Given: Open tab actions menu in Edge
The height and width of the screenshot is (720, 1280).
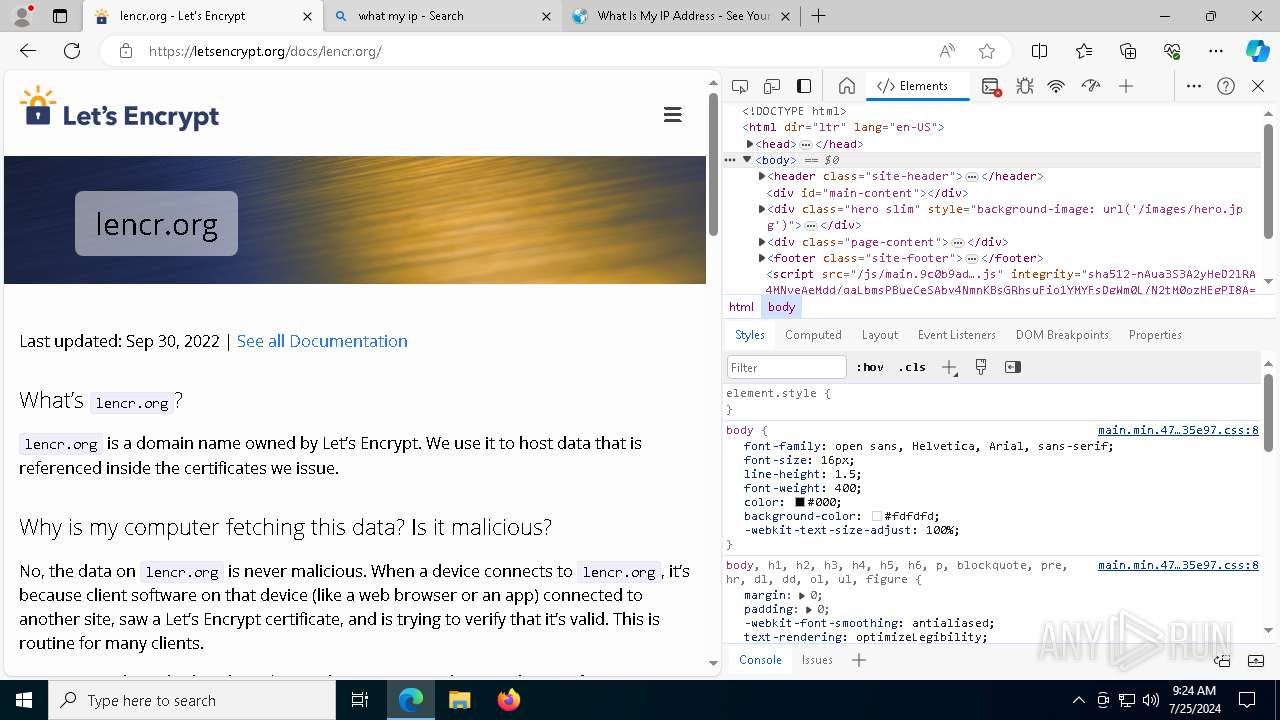Looking at the screenshot, I should click(x=60, y=16).
